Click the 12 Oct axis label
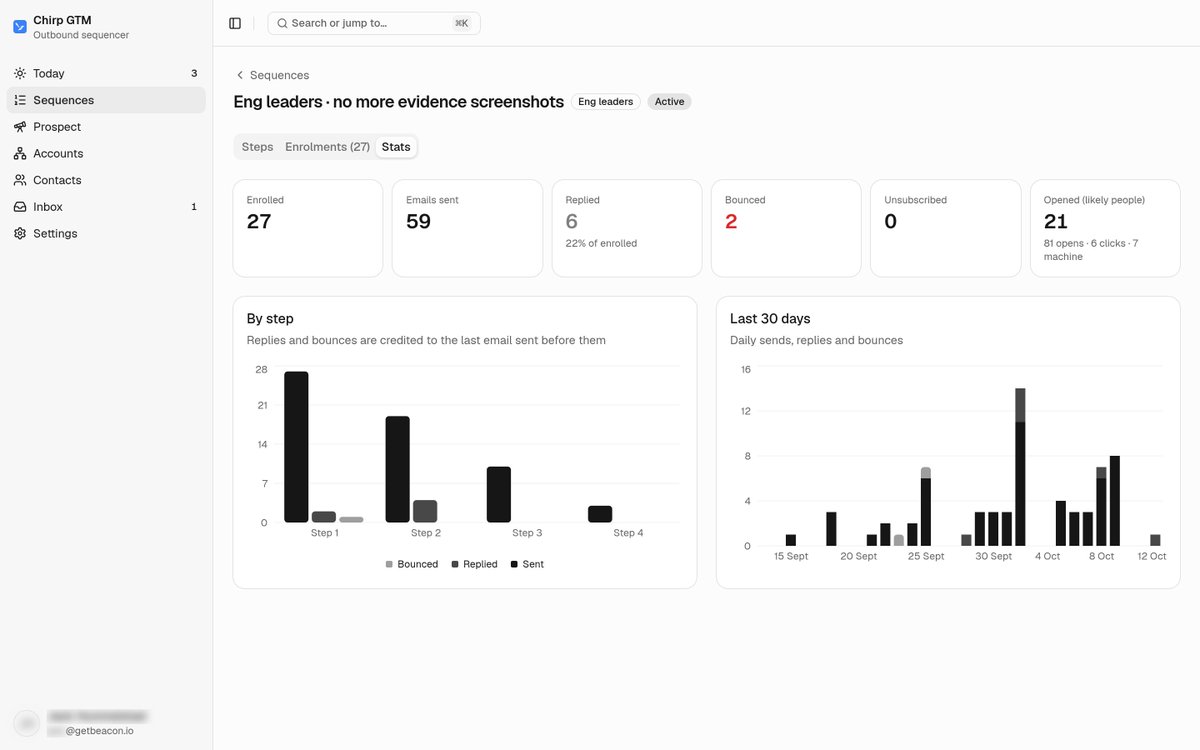 tap(1151, 556)
